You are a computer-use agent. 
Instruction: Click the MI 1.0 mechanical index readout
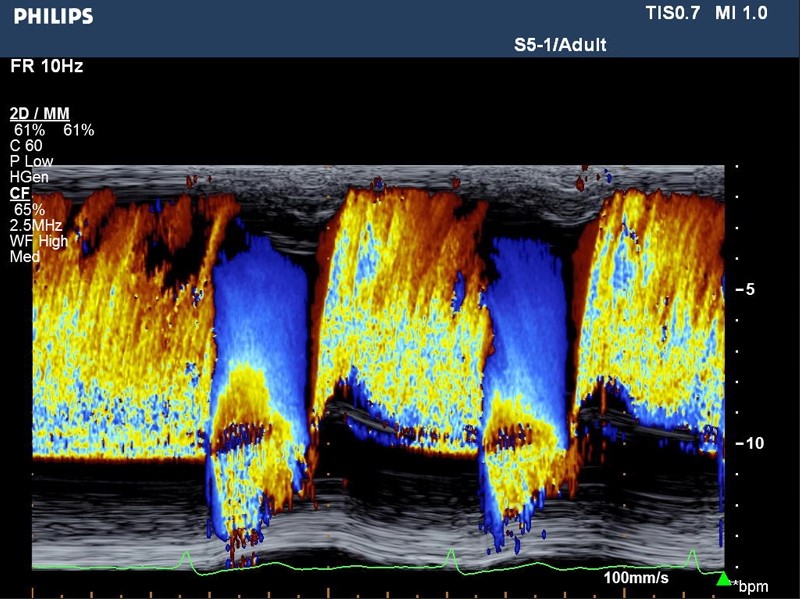[750, 13]
